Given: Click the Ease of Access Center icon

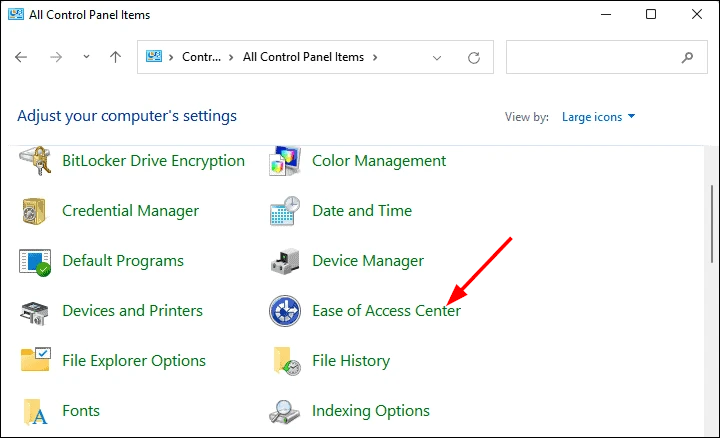Looking at the screenshot, I should tap(285, 311).
